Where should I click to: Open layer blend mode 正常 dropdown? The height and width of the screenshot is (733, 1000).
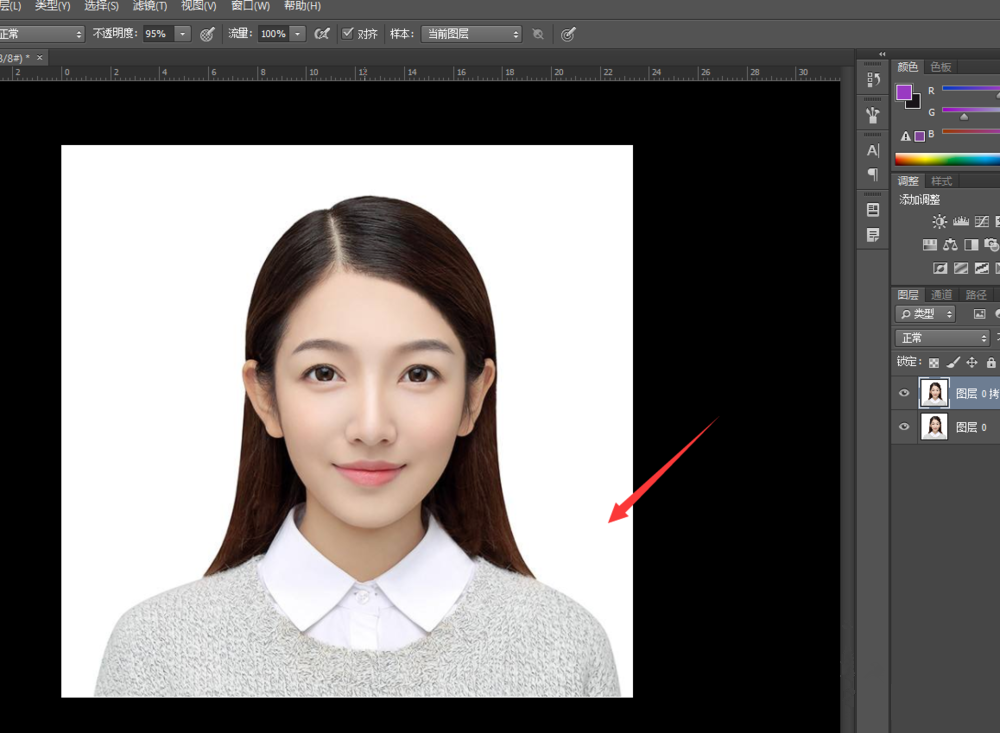pyautogui.click(x=942, y=338)
